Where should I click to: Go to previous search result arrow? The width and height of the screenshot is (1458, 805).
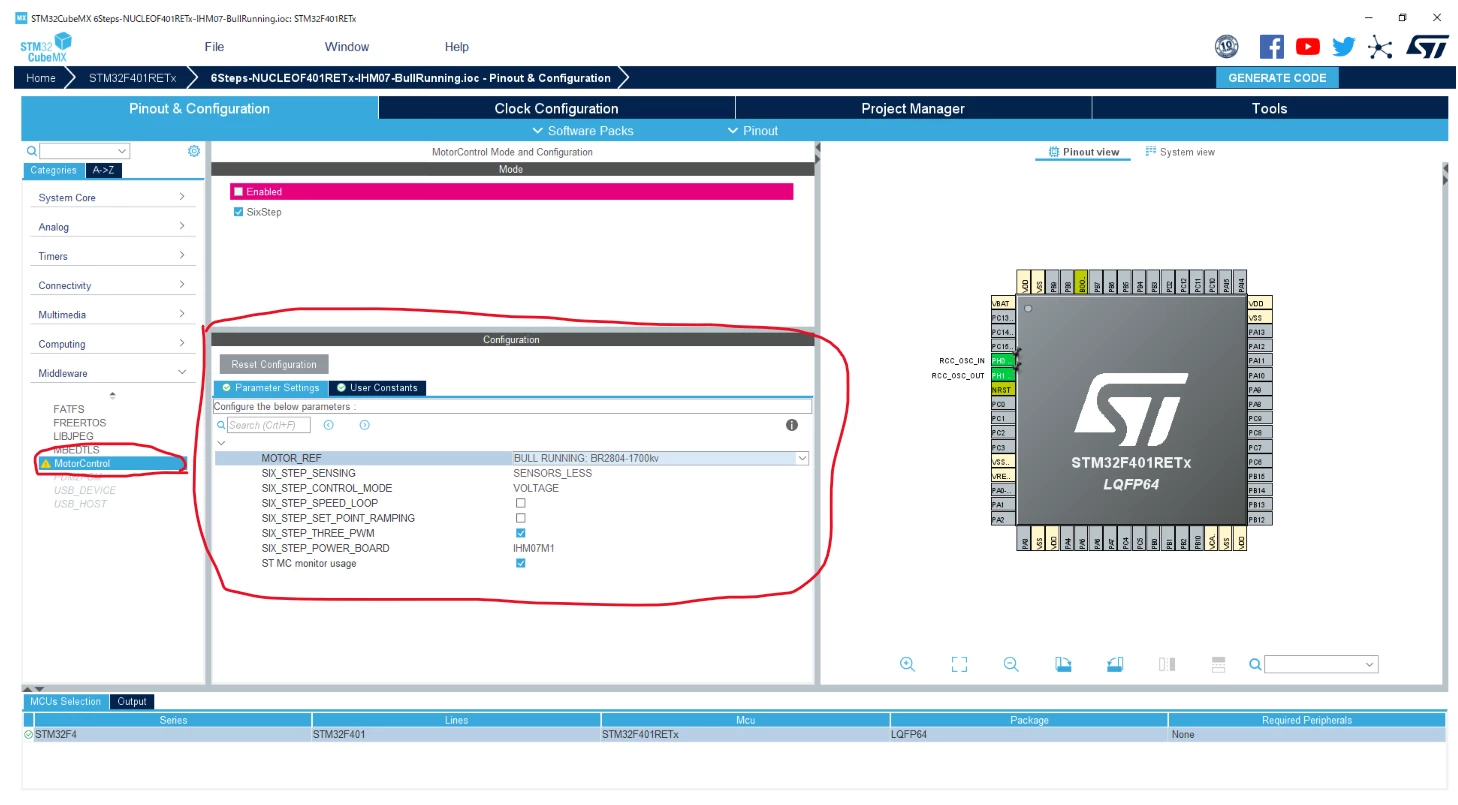tap(328, 425)
